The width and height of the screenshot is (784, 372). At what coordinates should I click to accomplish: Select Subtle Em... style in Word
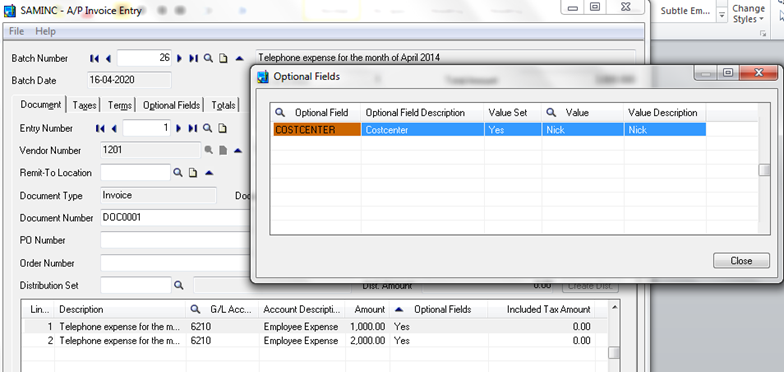coord(685,10)
